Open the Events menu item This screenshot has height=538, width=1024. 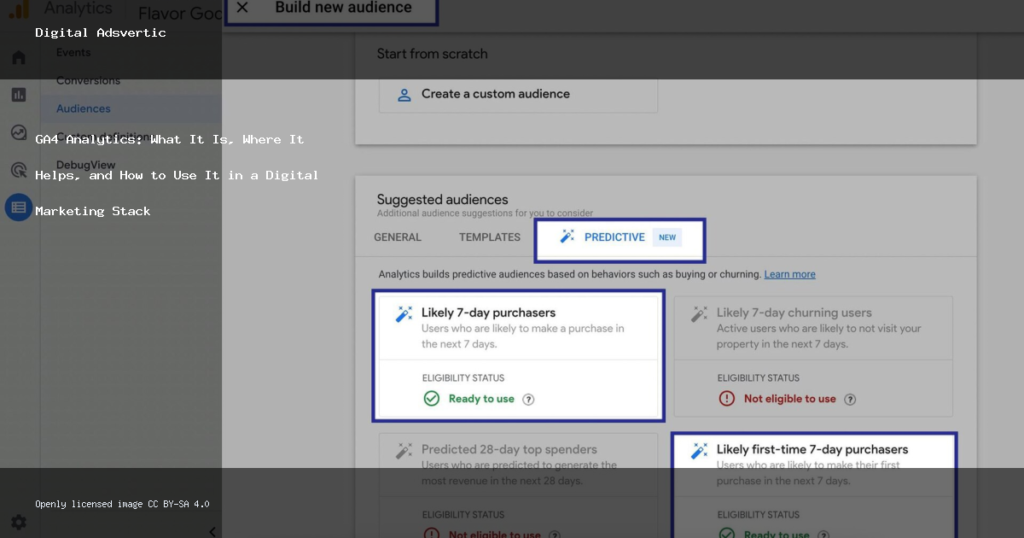pyautogui.click(x=73, y=52)
